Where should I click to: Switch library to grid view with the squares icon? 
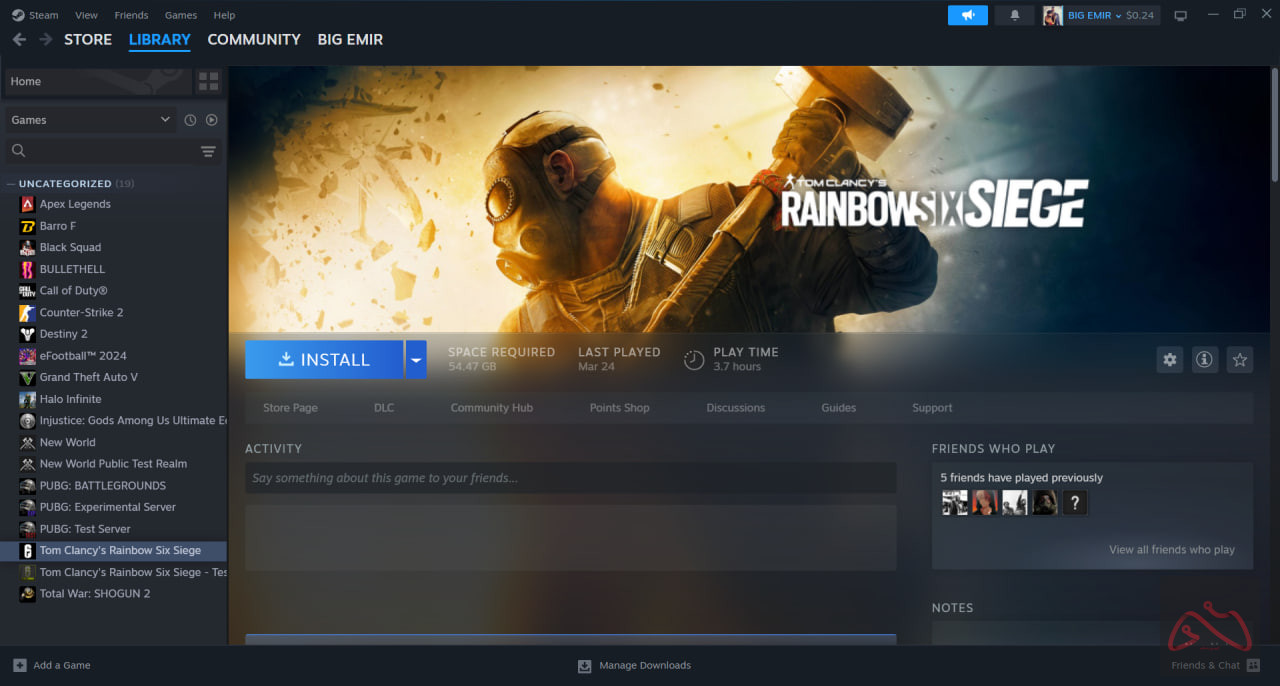click(x=208, y=81)
